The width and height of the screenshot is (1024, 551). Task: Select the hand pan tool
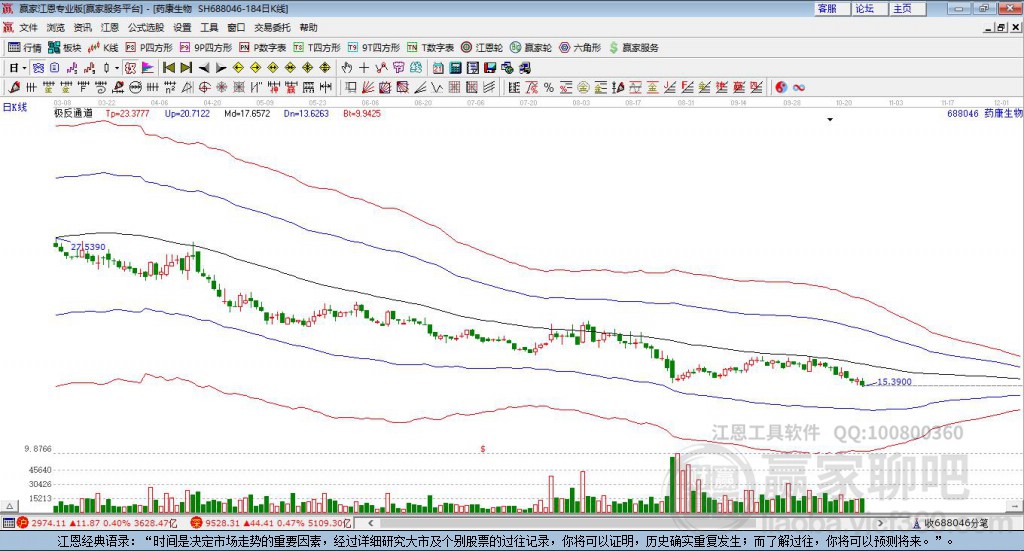pos(347,68)
